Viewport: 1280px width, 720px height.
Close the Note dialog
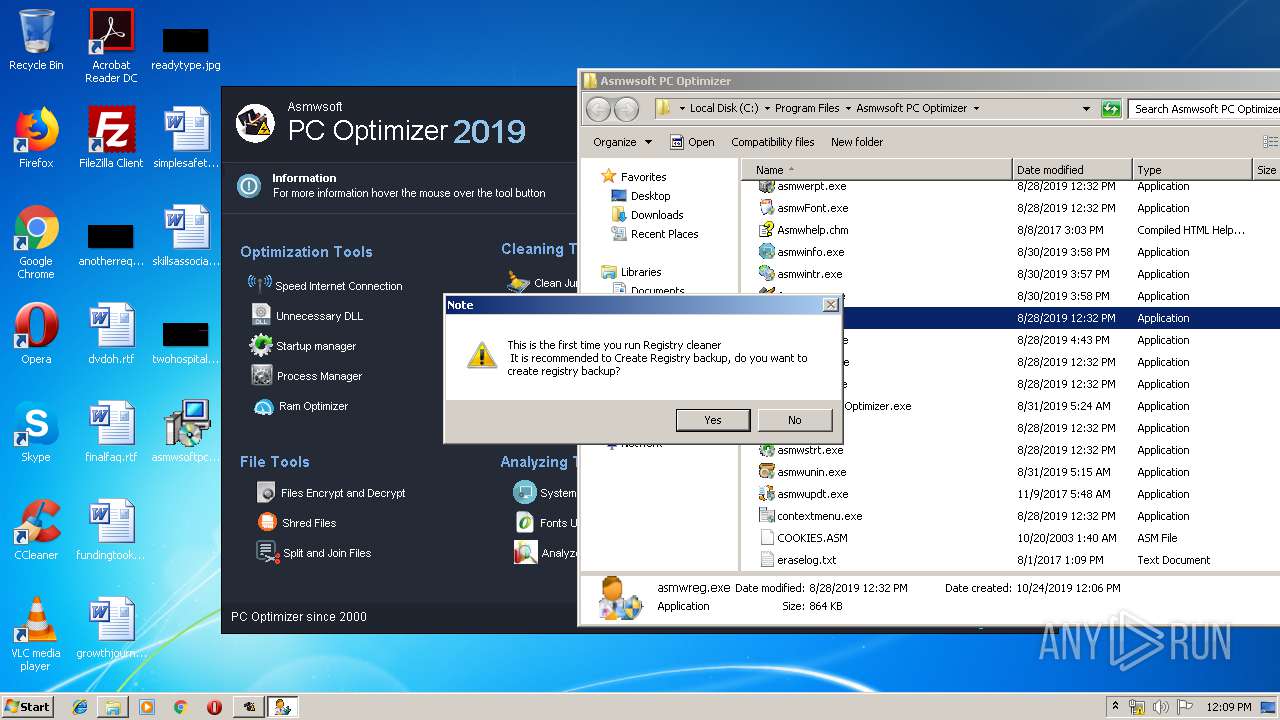coord(830,305)
